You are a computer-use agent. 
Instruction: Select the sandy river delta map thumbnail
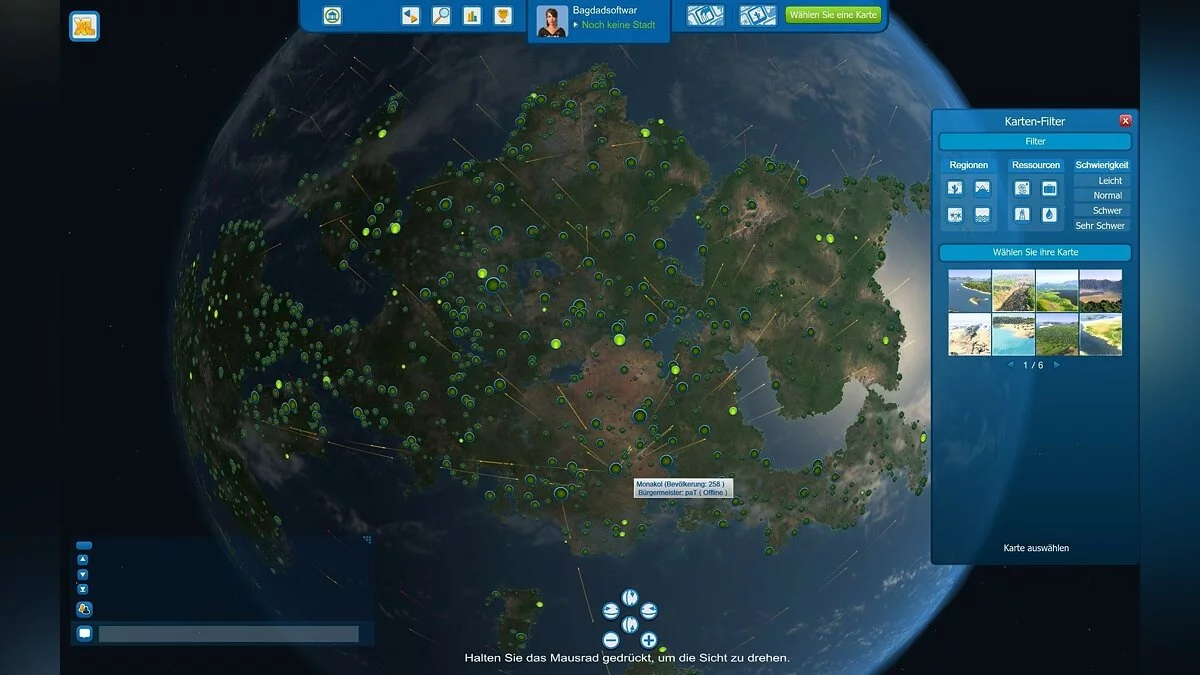tap(1101, 334)
